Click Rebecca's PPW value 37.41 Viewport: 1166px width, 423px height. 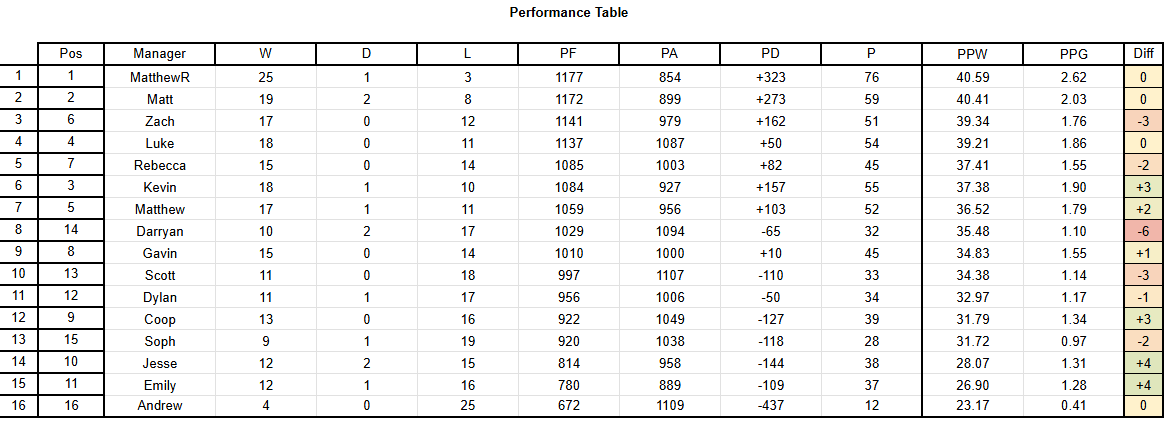(x=973, y=165)
